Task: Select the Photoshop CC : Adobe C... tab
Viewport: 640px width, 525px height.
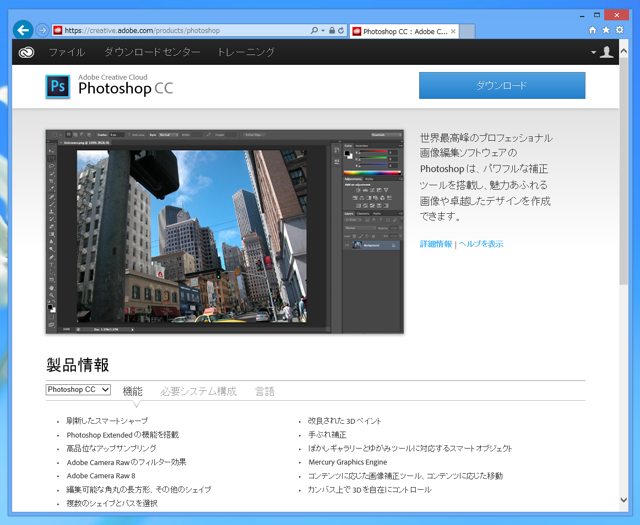Action: 404,31
